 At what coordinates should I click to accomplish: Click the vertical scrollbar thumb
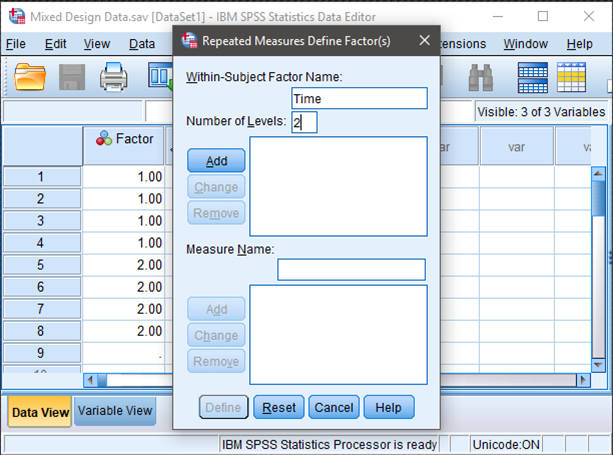click(x=599, y=199)
